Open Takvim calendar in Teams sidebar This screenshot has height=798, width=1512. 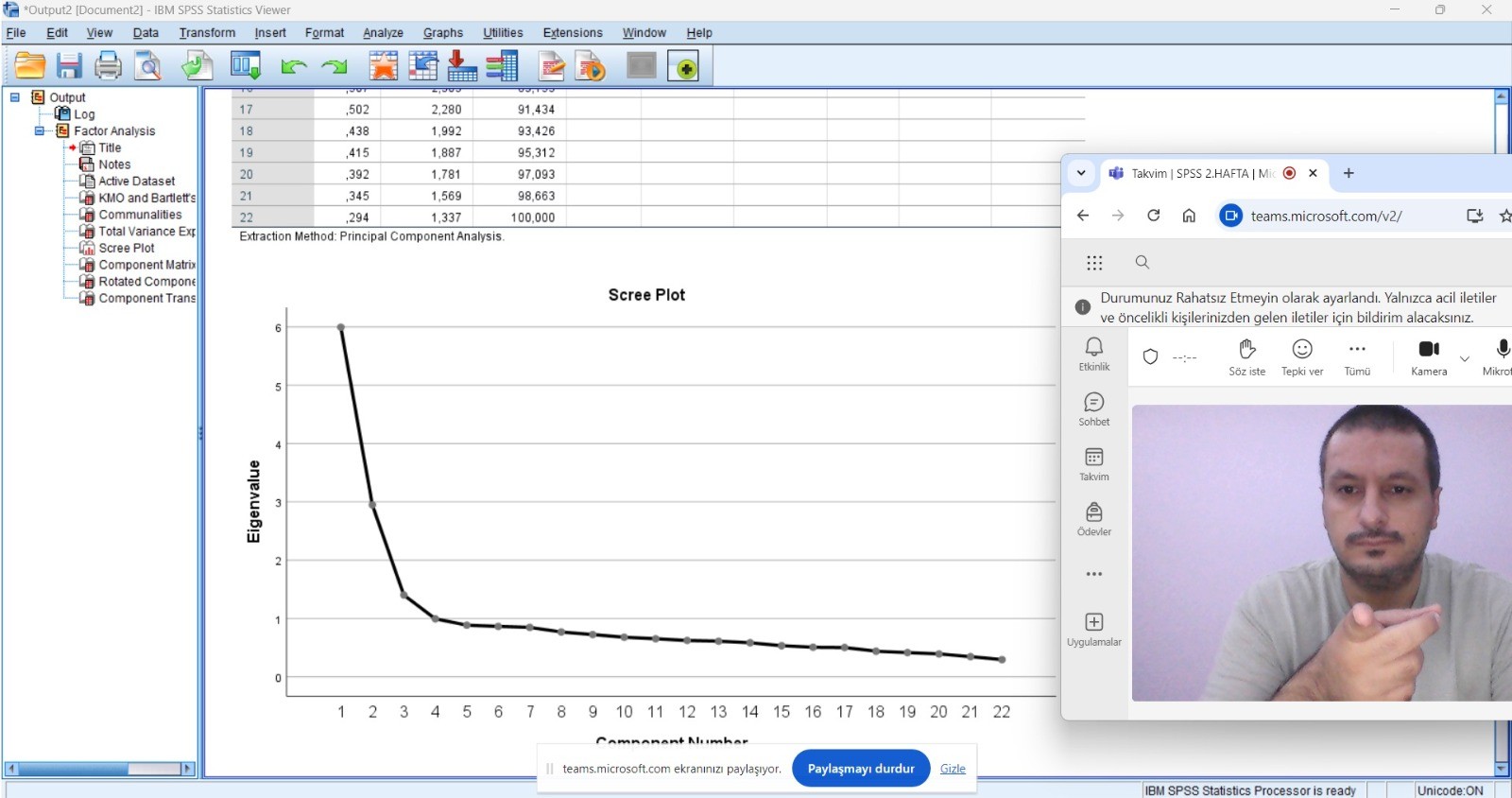coord(1093,464)
